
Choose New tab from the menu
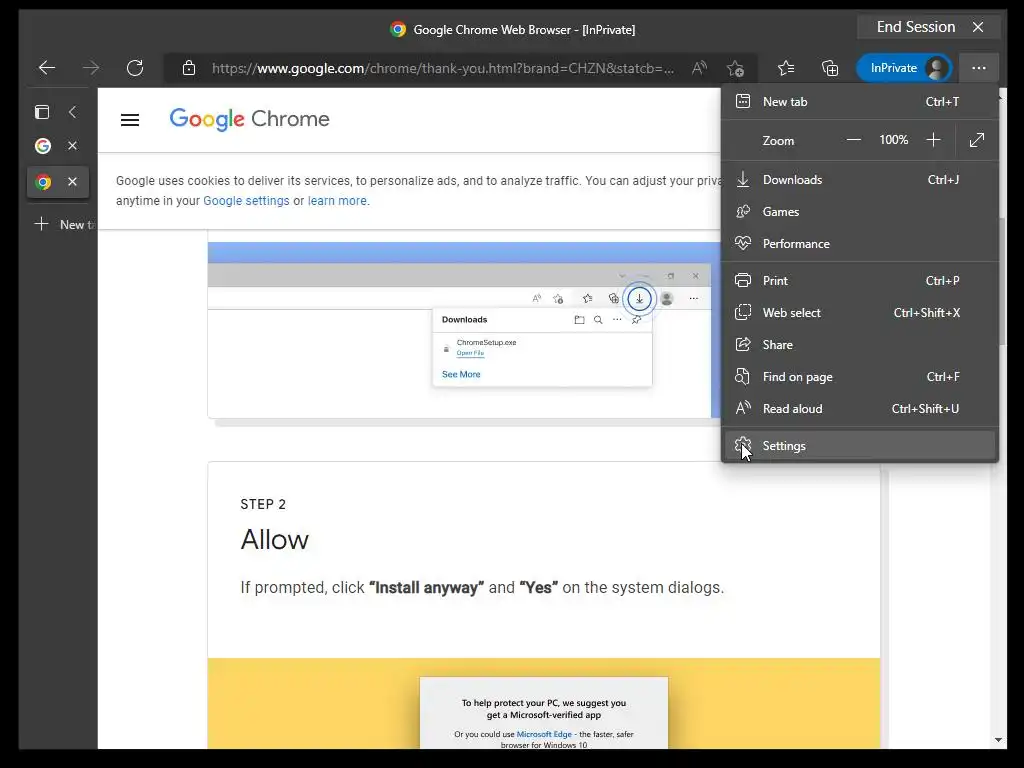[x=859, y=101]
